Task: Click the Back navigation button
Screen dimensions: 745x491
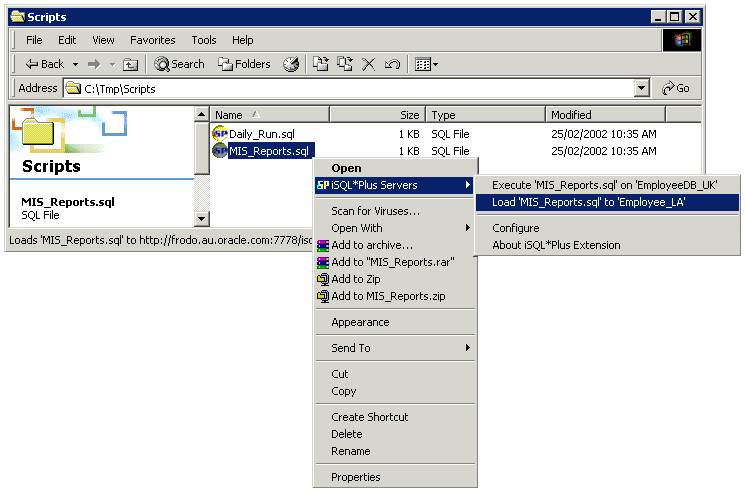Action: (43, 64)
